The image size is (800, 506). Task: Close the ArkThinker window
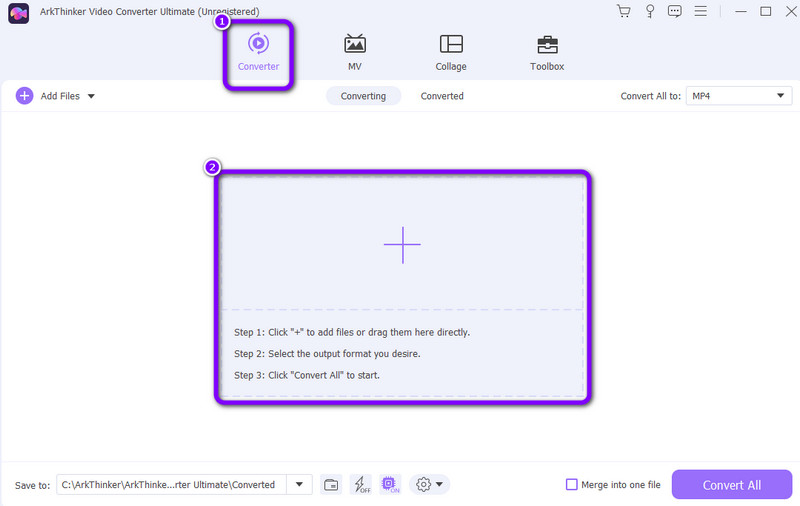click(x=791, y=11)
